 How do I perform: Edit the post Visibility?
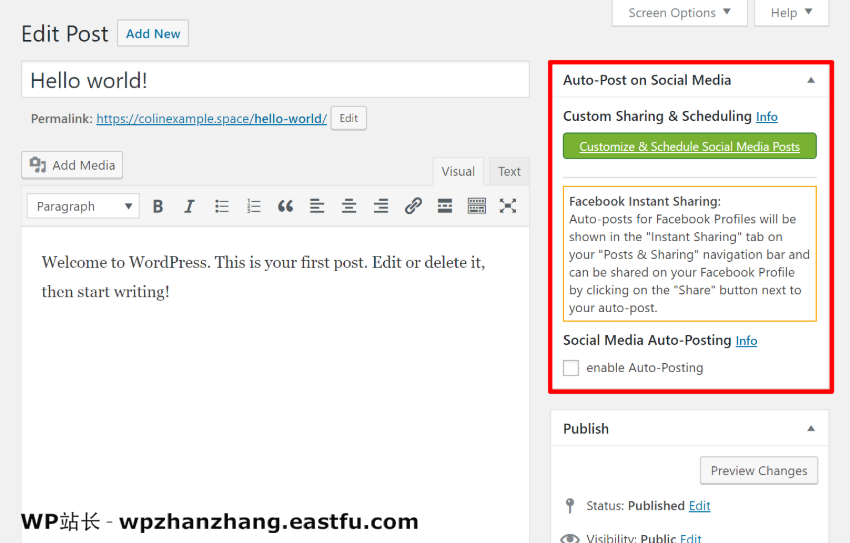tap(691, 538)
